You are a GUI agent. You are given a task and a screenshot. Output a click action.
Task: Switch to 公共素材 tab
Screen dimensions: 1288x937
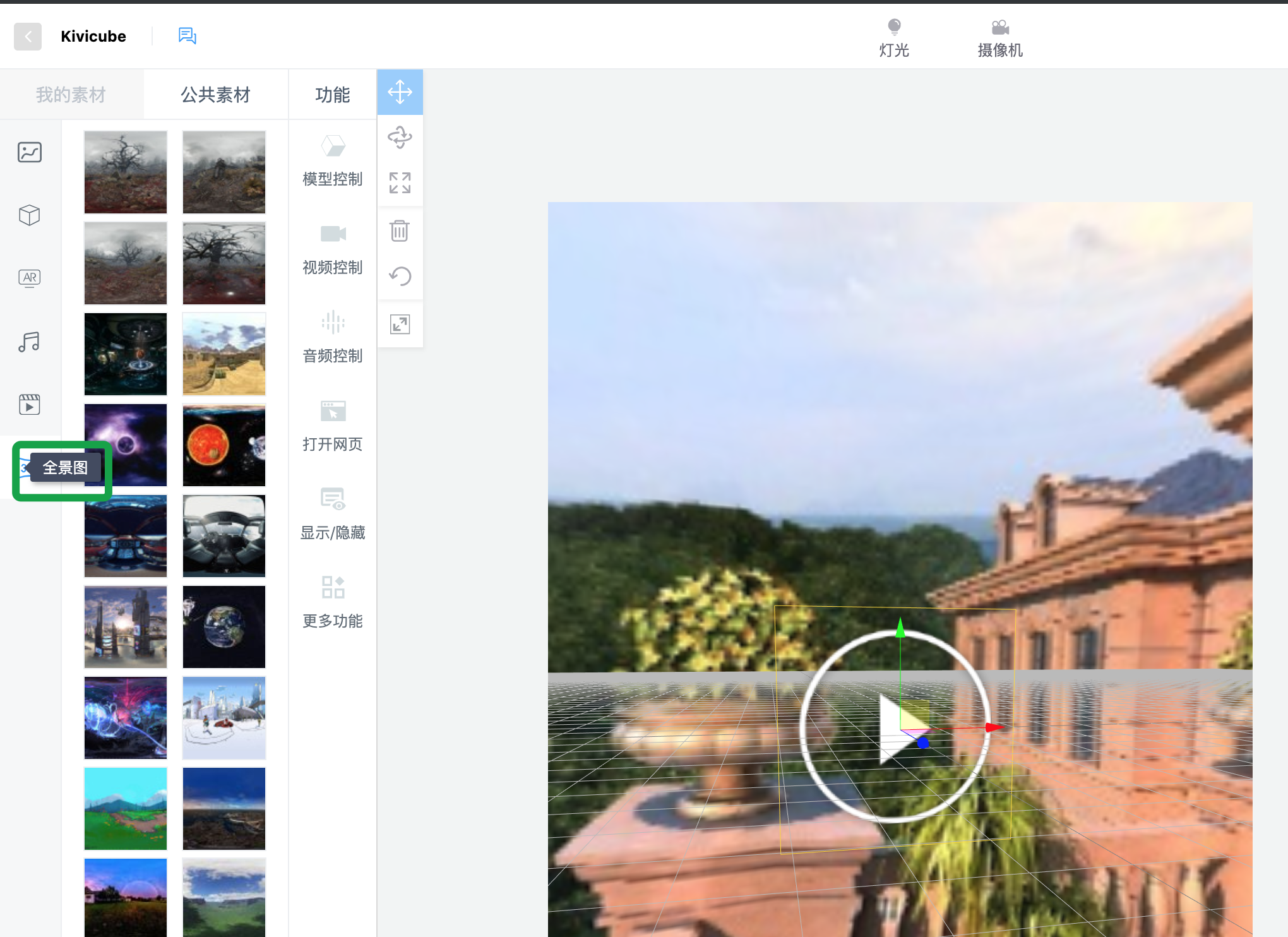pos(215,95)
